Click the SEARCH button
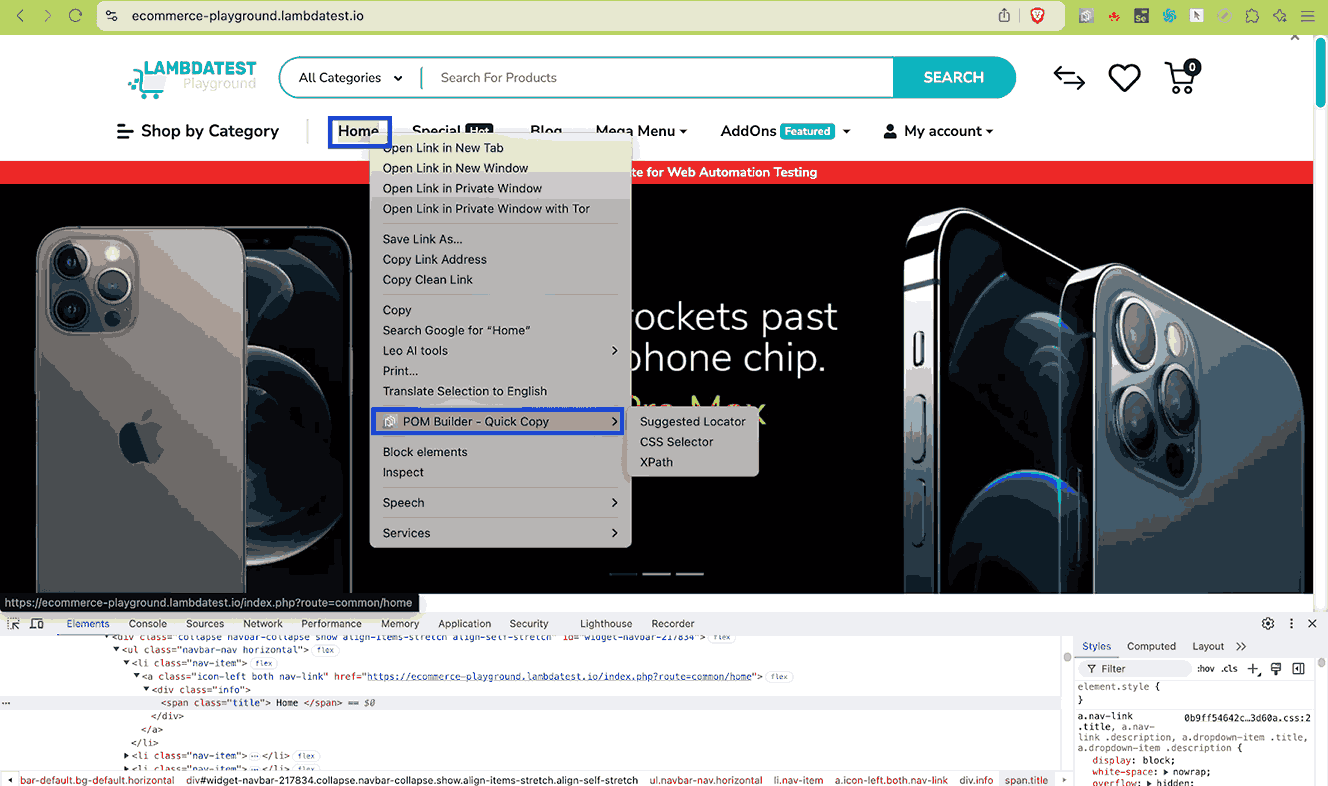This screenshot has height=786, width=1328. pyautogui.click(x=953, y=77)
